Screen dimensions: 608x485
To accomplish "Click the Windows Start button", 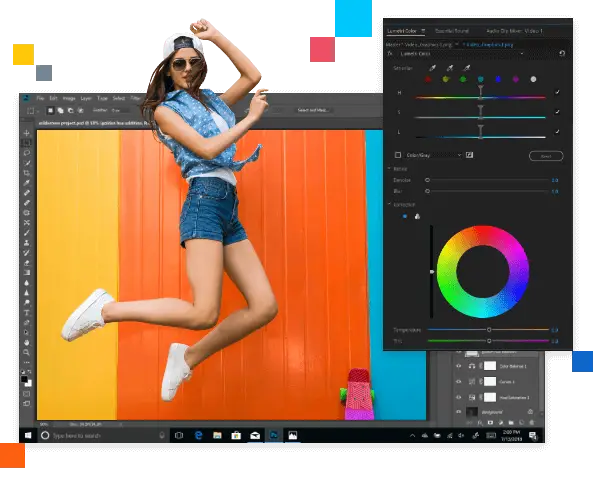I will click(x=28, y=436).
